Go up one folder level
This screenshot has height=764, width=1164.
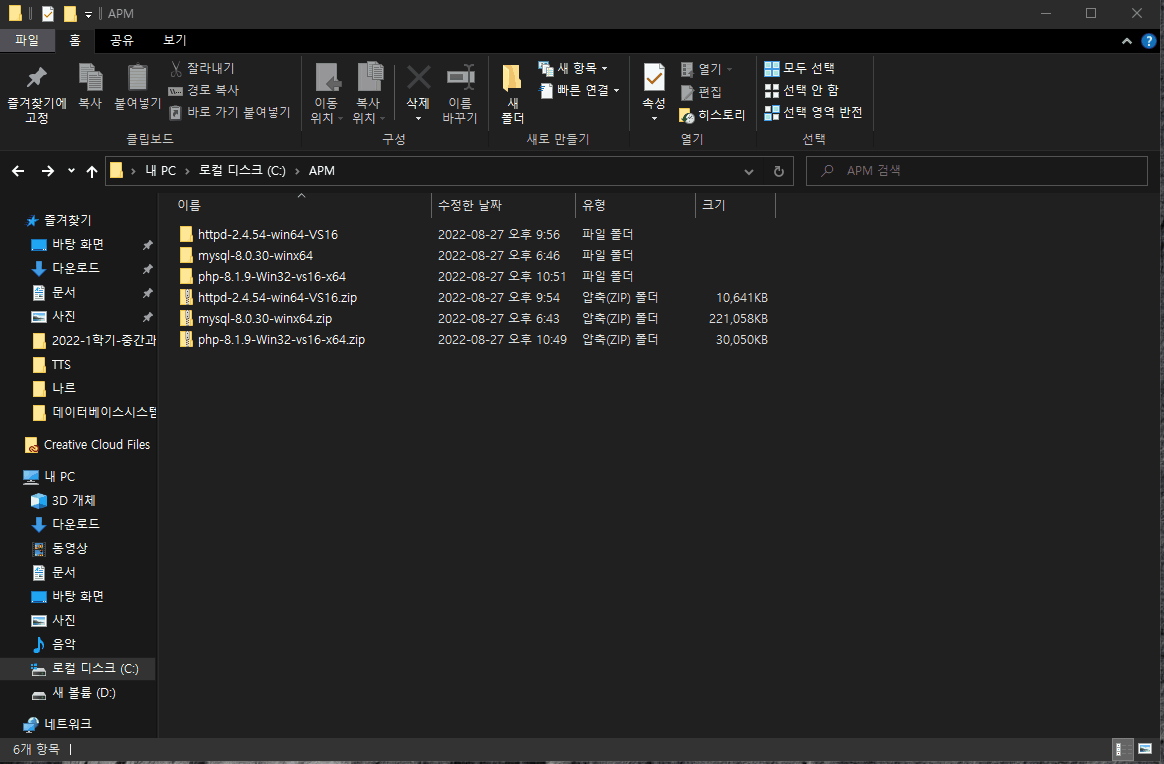click(x=91, y=172)
